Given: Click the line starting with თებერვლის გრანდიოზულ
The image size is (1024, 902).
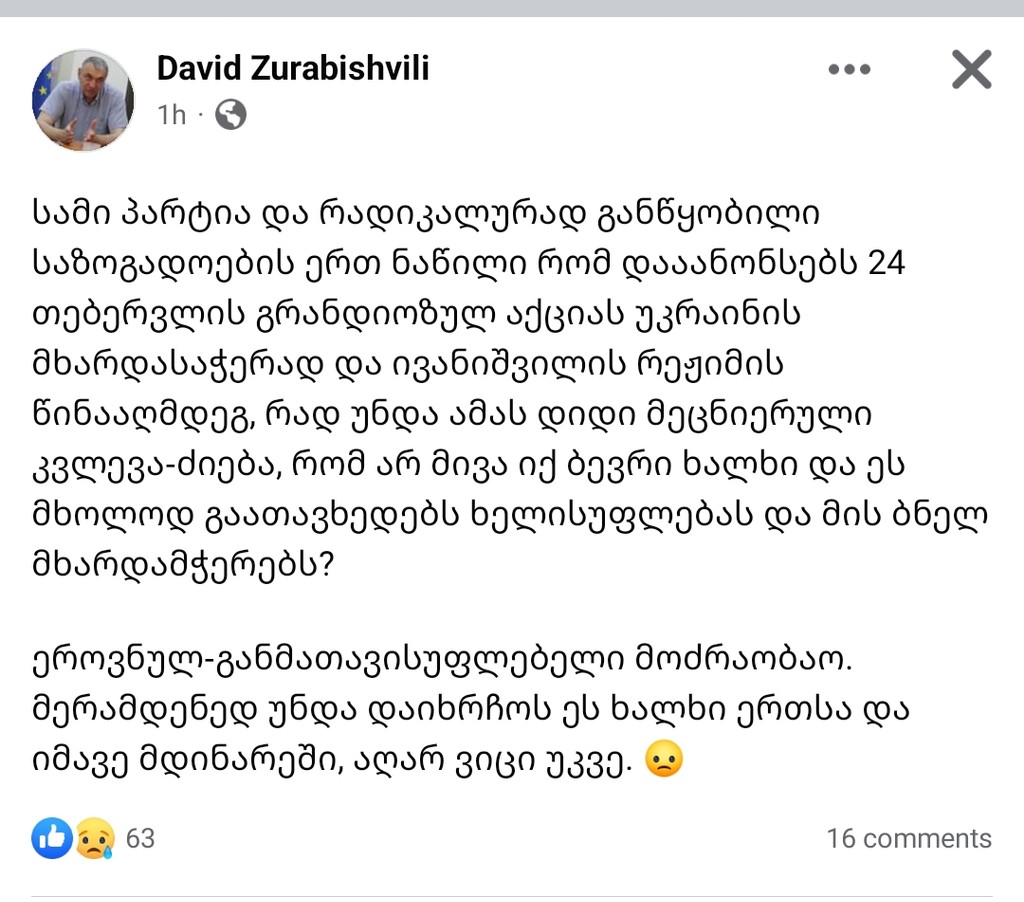Looking at the screenshot, I should pos(417,315).
